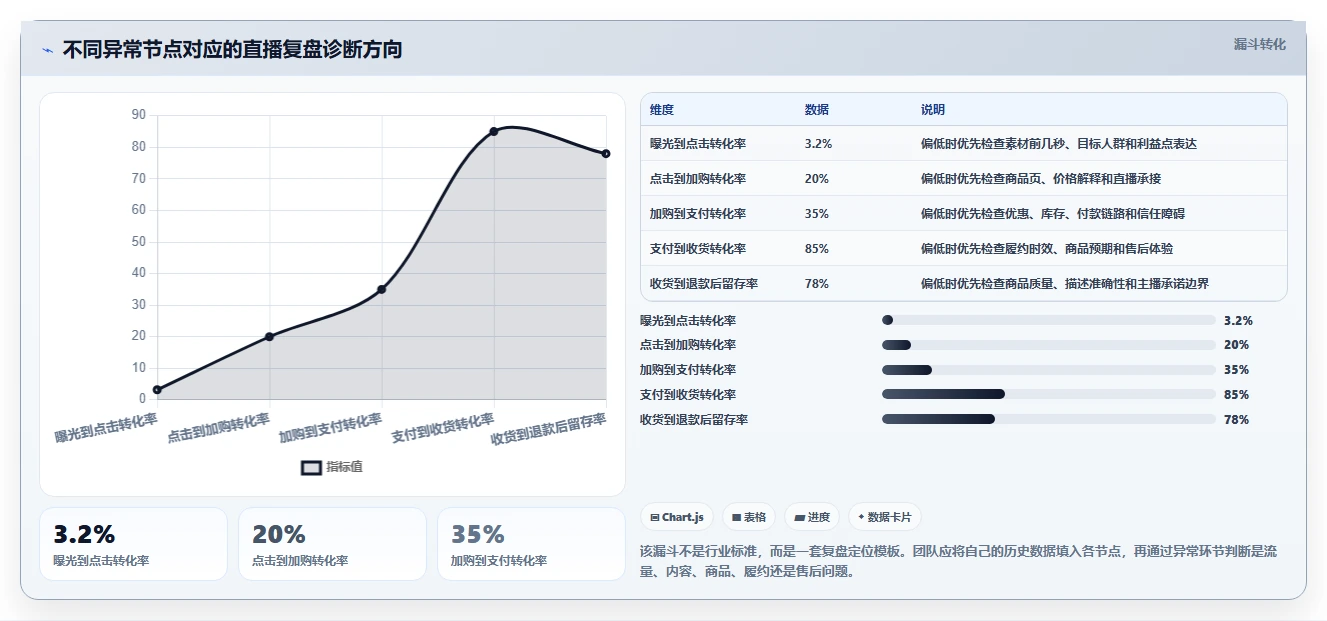
Task: Click the 收货到退款后留存率 progress bar
Action: [x=1049, y=419]
